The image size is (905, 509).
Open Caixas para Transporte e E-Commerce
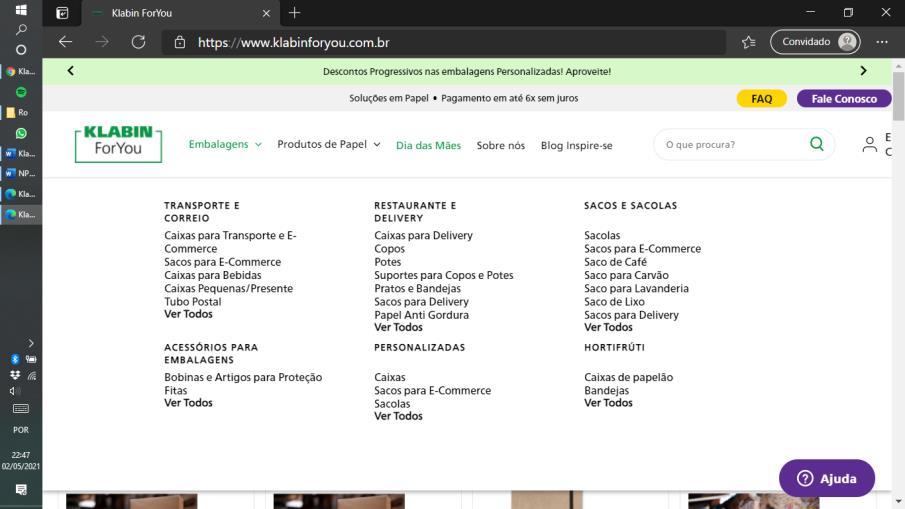230,242
